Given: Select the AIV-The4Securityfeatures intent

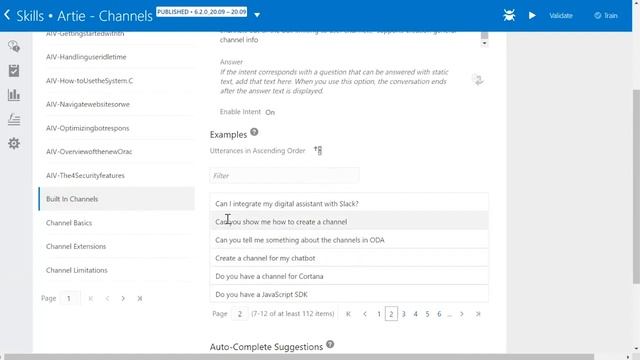Looking at the screenshot, I should (x=116, y=176).
